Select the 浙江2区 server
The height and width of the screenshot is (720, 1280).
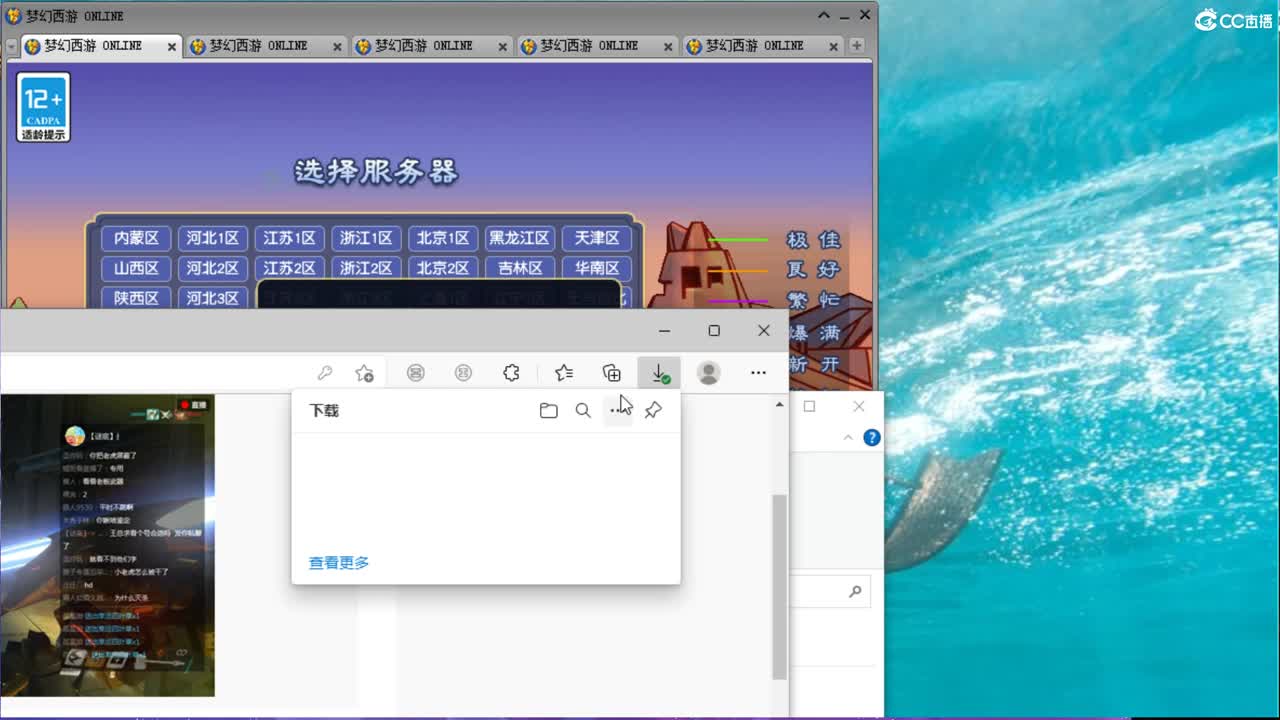click(x=366, y=268)
